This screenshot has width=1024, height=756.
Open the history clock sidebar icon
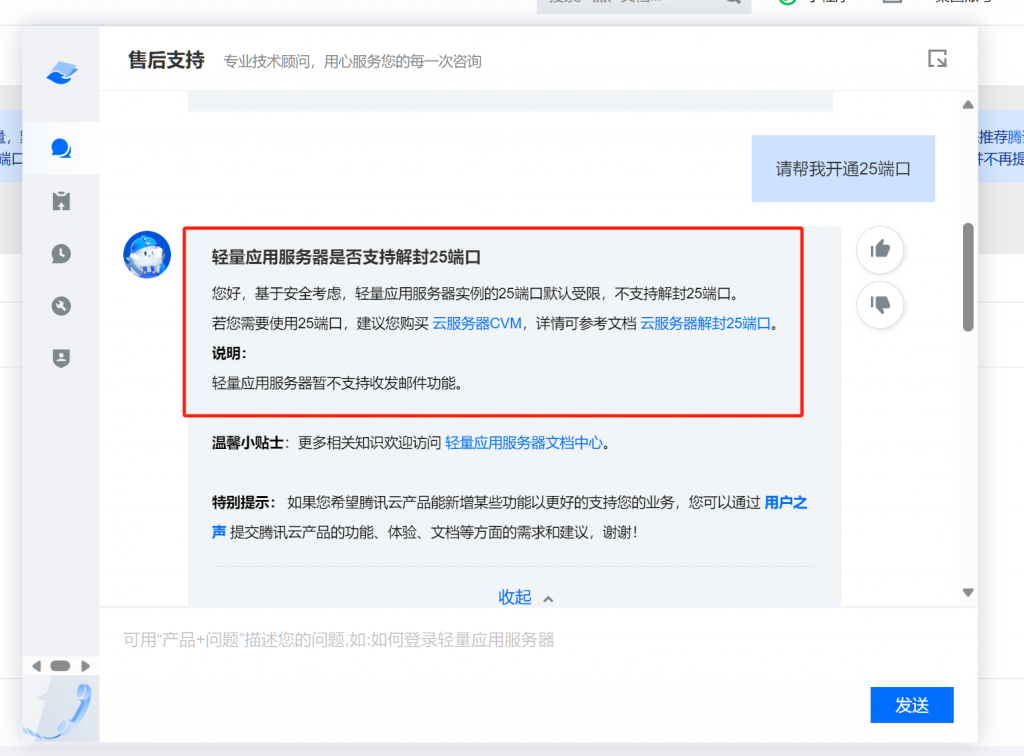[61, 253]
